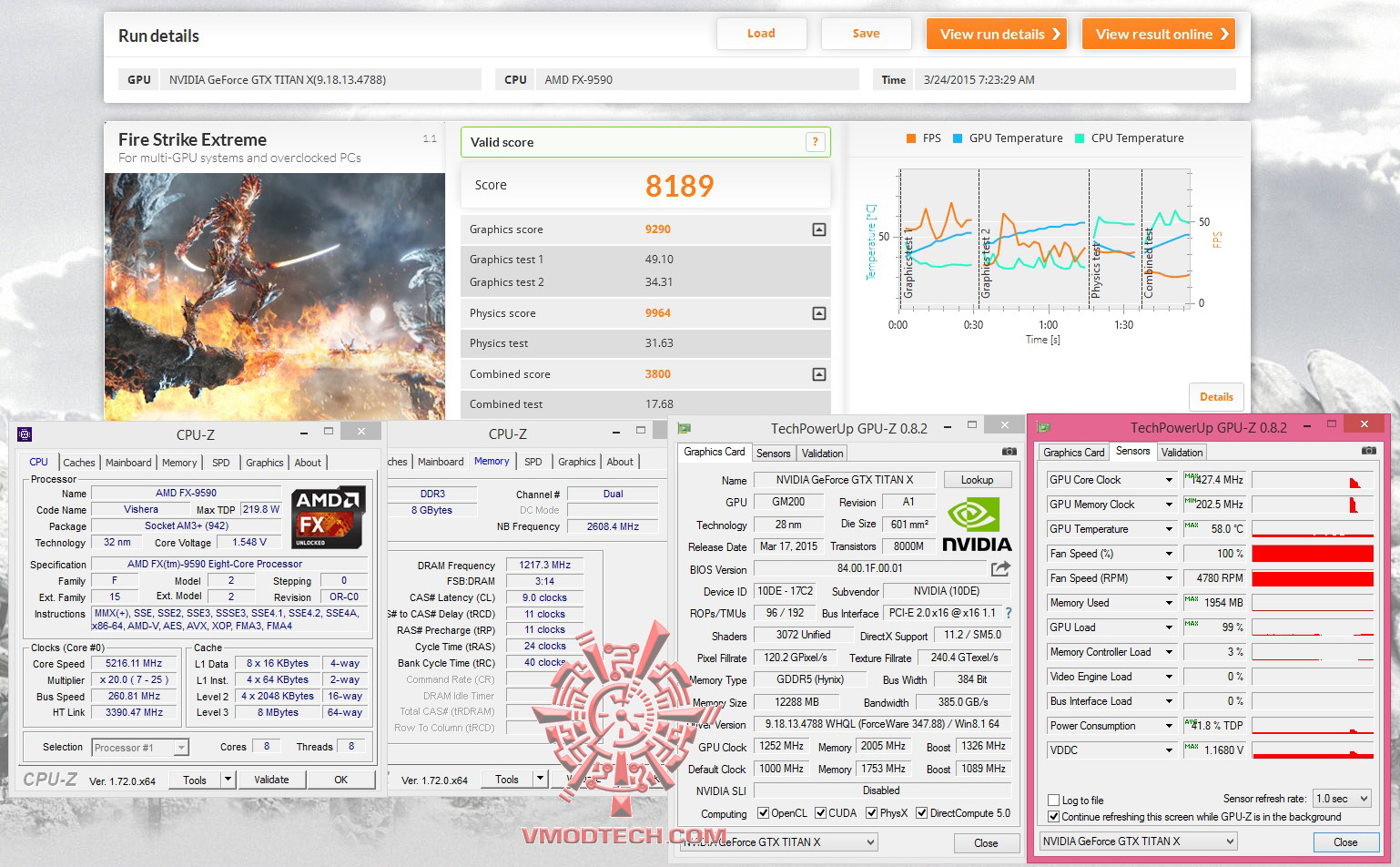The width and height of the screenshot is (1400, 867).
Task: Open Graphics Card tab in pink GPU-Z window
Action: [x=1074, y=453]
